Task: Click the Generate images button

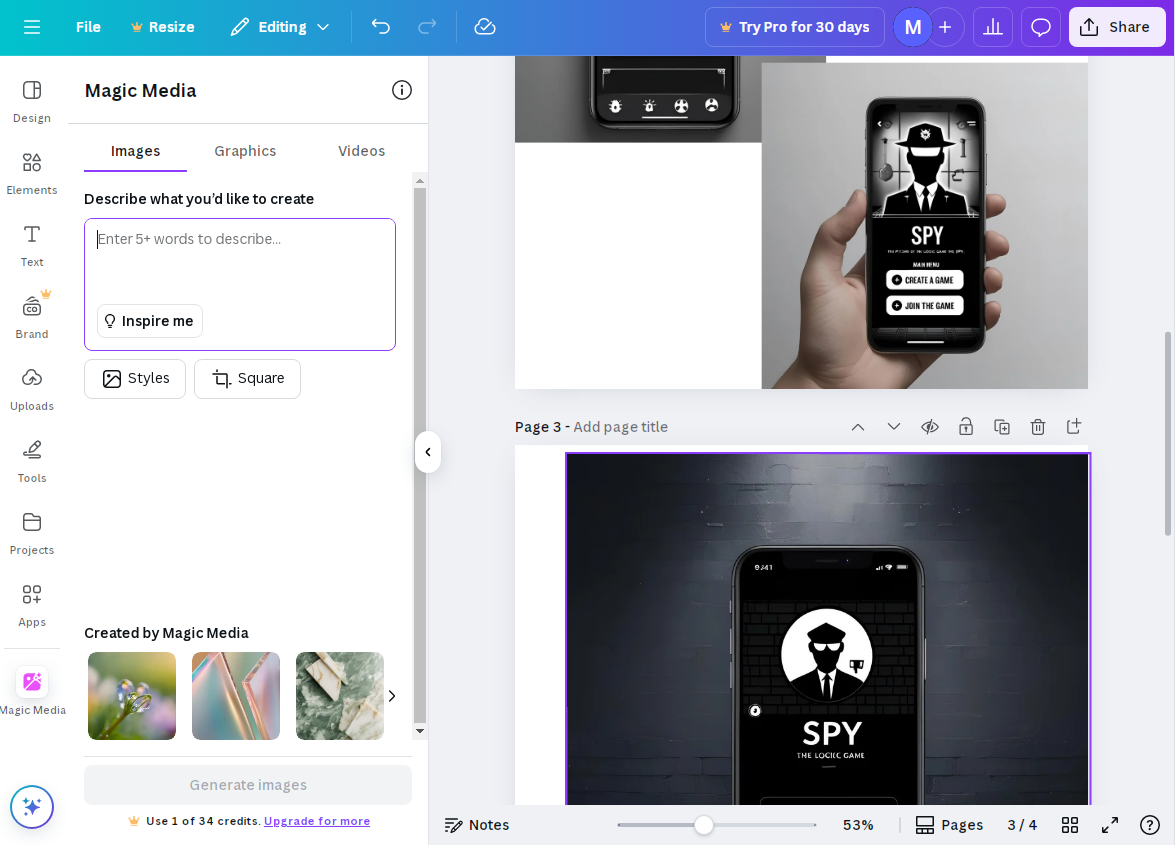Action: [248, 784]
